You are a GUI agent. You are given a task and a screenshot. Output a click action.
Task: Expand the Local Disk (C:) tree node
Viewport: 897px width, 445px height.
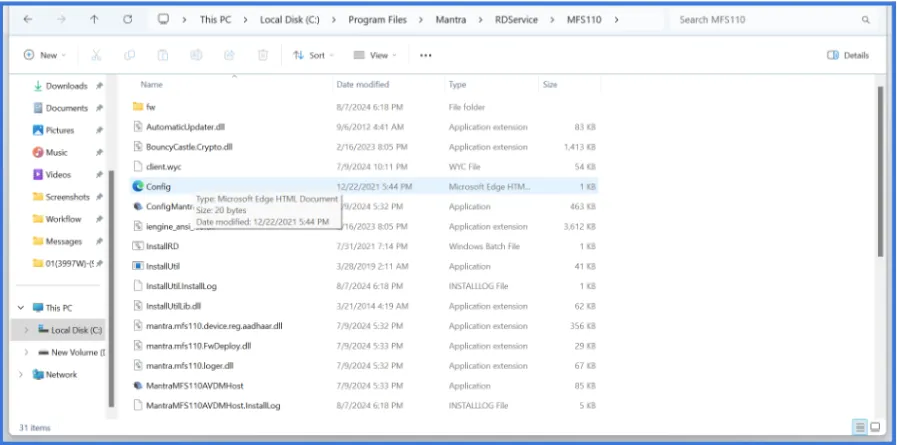tap(26, 330)
